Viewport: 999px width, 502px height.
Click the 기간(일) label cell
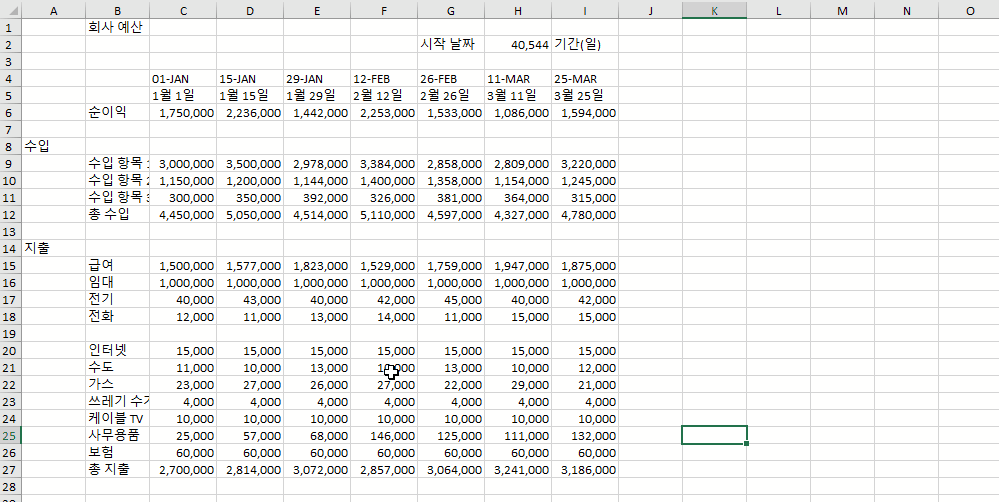585,45
